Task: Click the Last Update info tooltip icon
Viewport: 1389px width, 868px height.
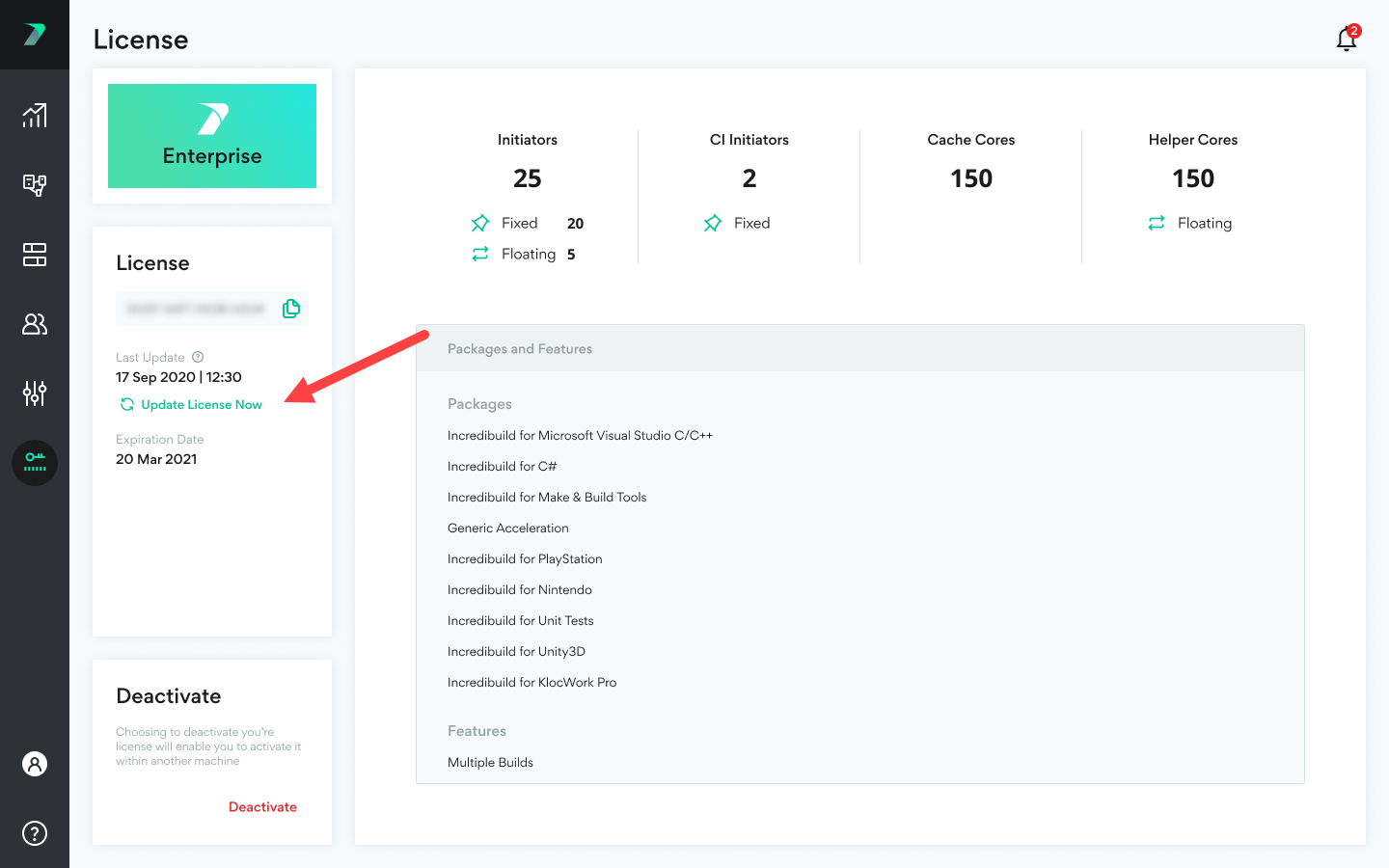Action: coord(198,357)
